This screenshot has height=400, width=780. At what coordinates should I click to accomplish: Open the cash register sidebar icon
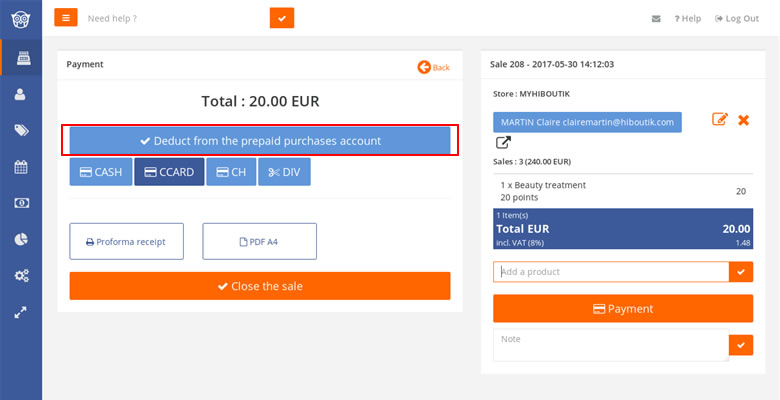click(23, 58)
